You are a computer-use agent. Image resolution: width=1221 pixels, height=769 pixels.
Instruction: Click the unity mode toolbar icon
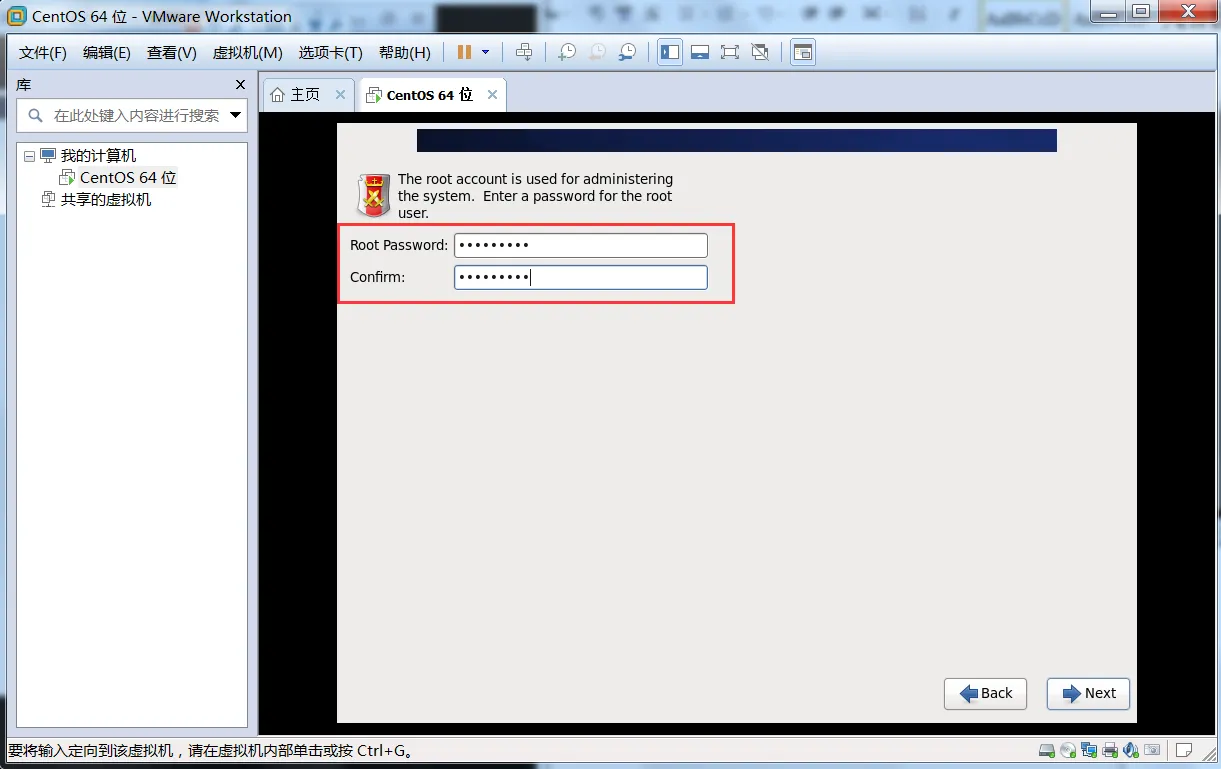click(x=760, y=52)
